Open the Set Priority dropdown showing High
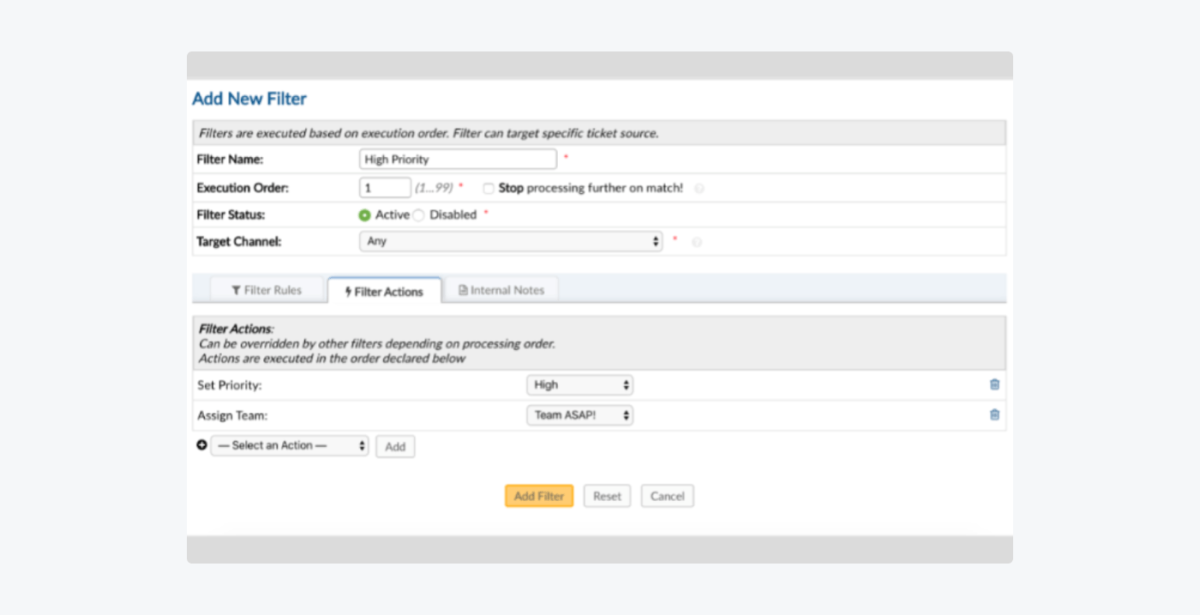Screen dimensions: 1200x615 click(x=580, y=385)
